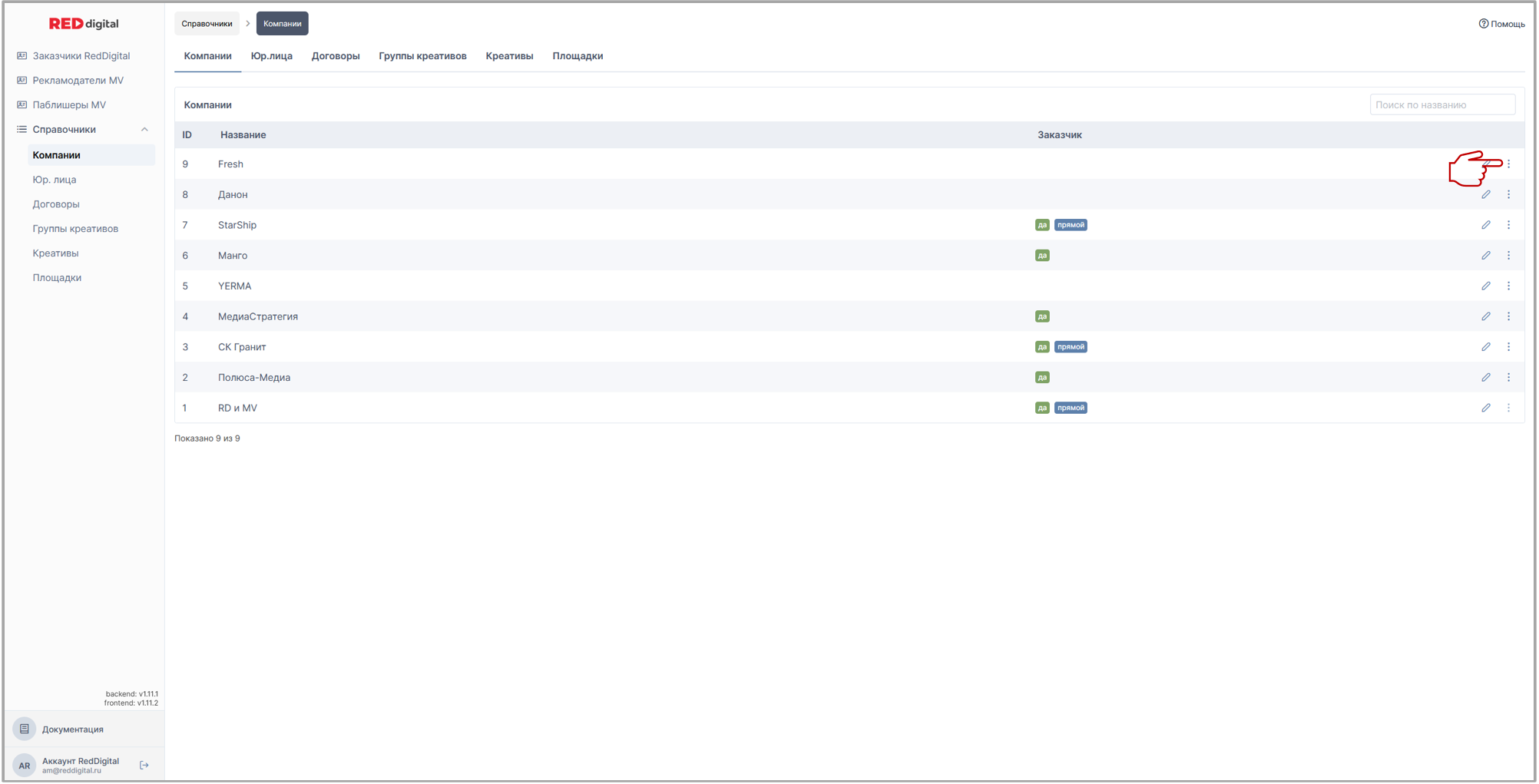Collapse the Справочники sidebar section

pyautogui.click(x=144, y=129)
